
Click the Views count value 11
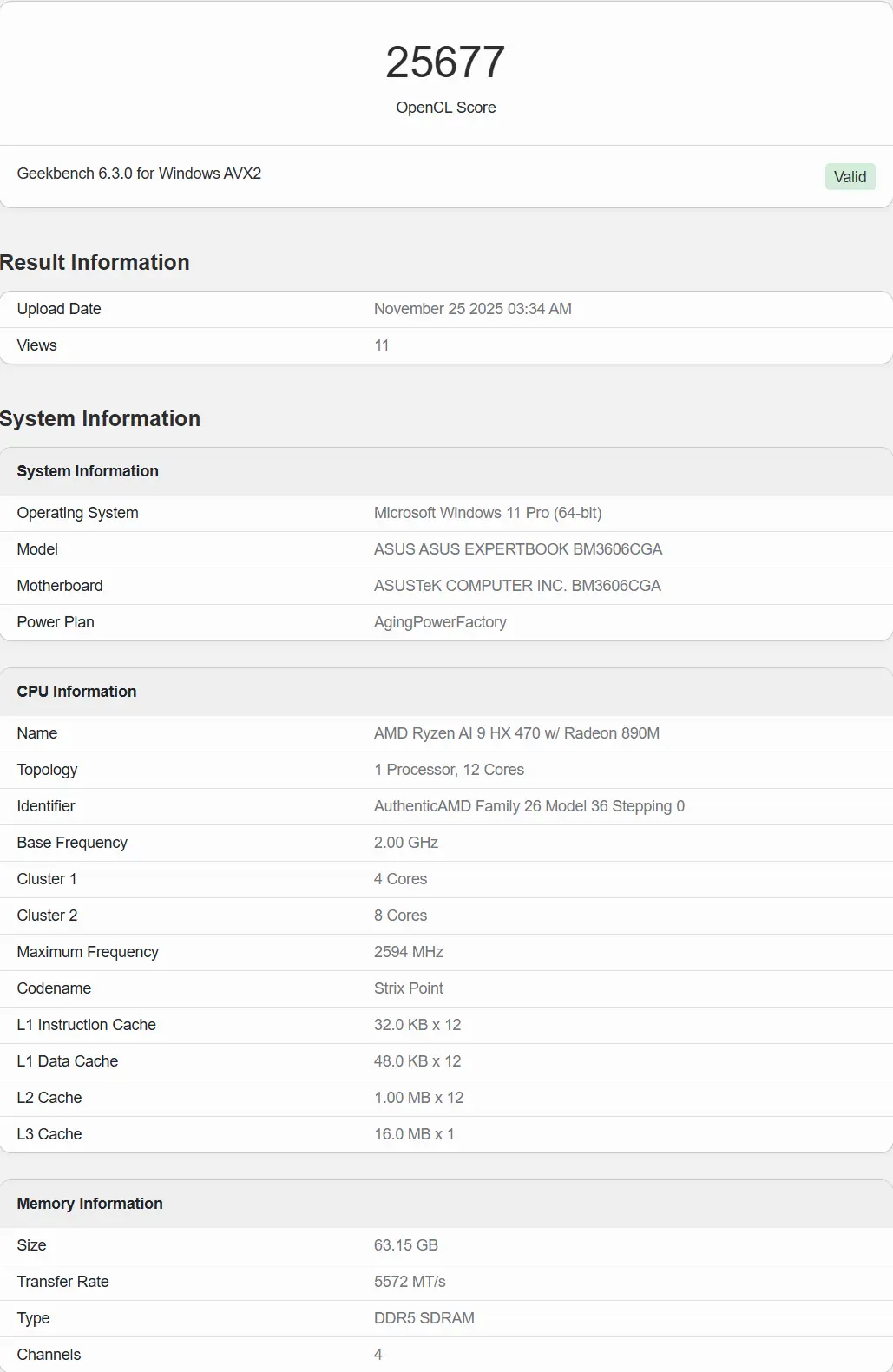click(x=381, y=345)
